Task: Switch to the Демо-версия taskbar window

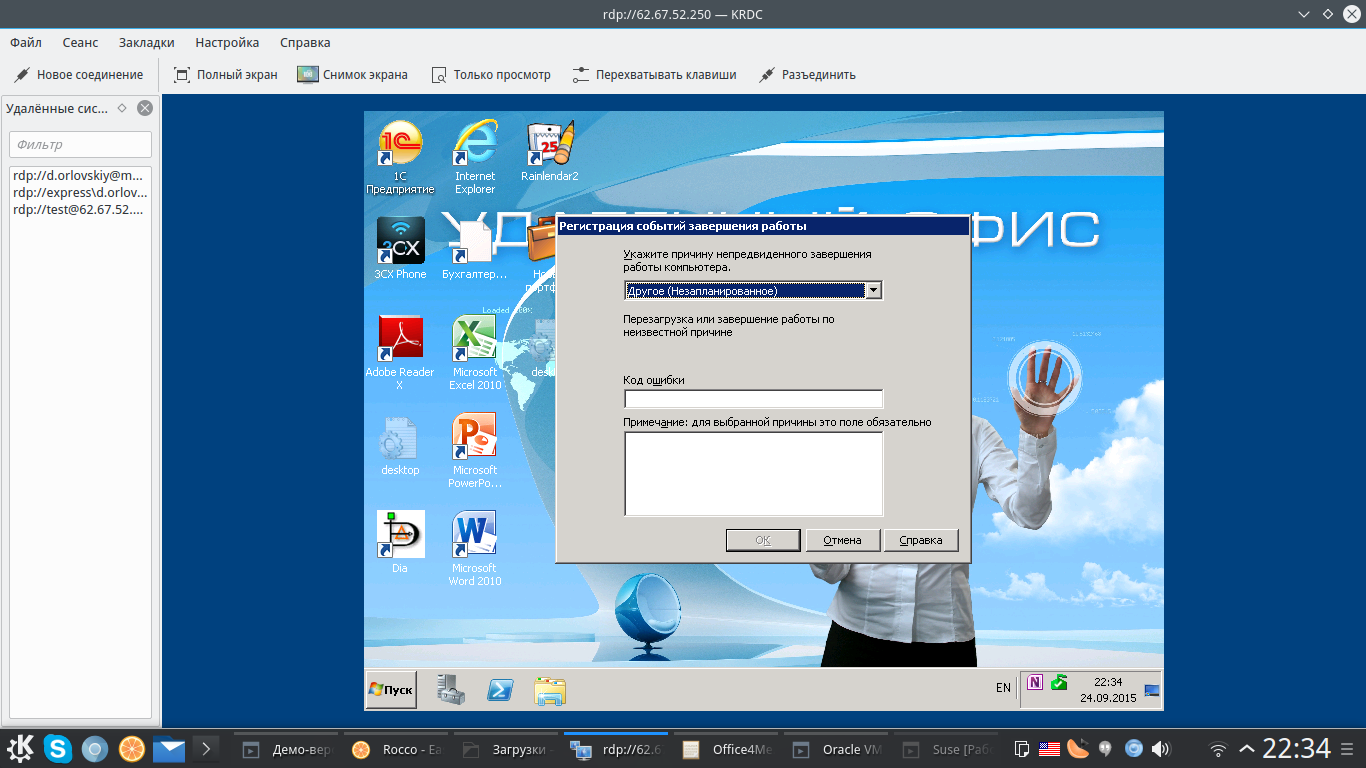Action: [288, 749]
